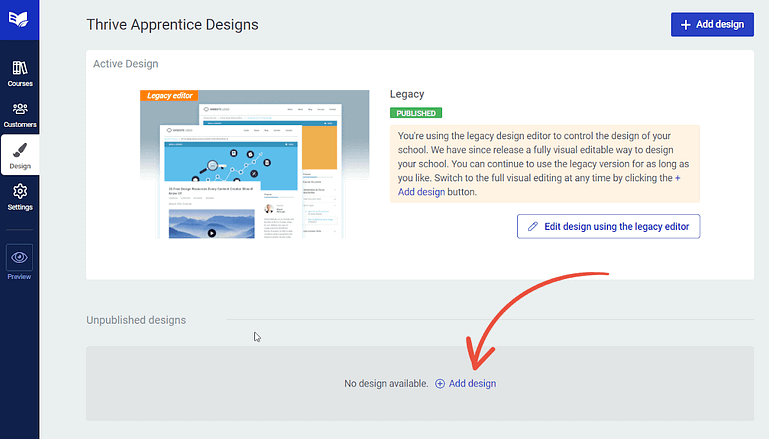Click the green PUBLISHED status badge
Screen dimensions: 769x439
(416, 113)
